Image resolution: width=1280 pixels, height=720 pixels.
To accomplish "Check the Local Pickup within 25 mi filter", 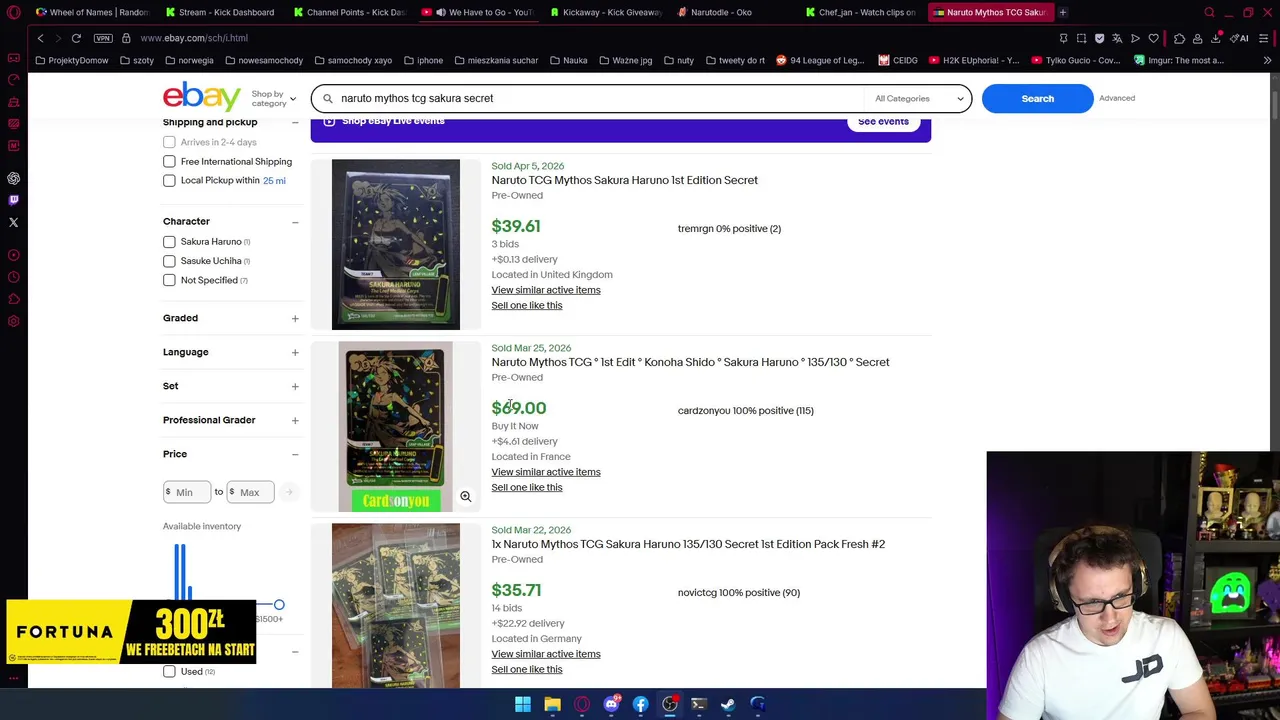I will pyautogui.click(x=169, y=180).
